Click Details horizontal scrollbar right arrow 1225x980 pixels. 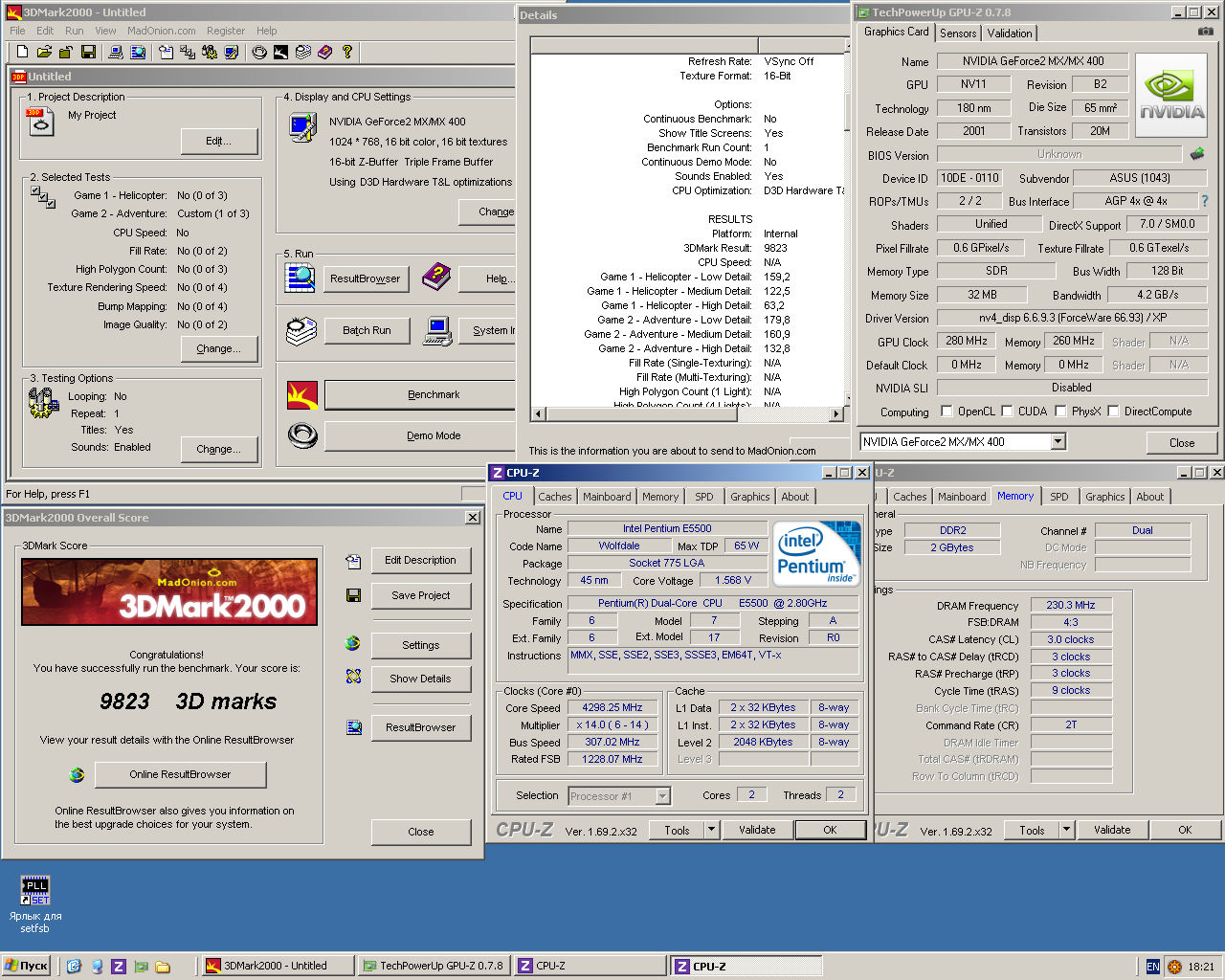836,413
